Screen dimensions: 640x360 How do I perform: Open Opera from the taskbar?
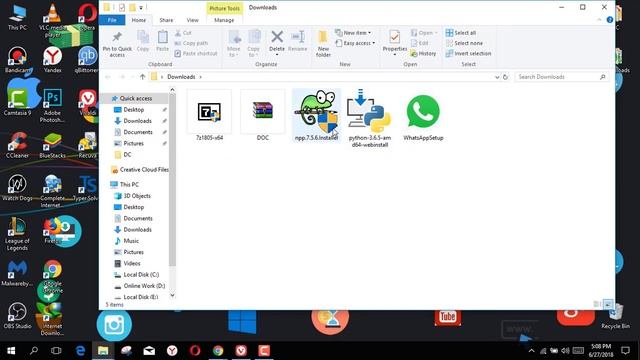tap(195, 351)
